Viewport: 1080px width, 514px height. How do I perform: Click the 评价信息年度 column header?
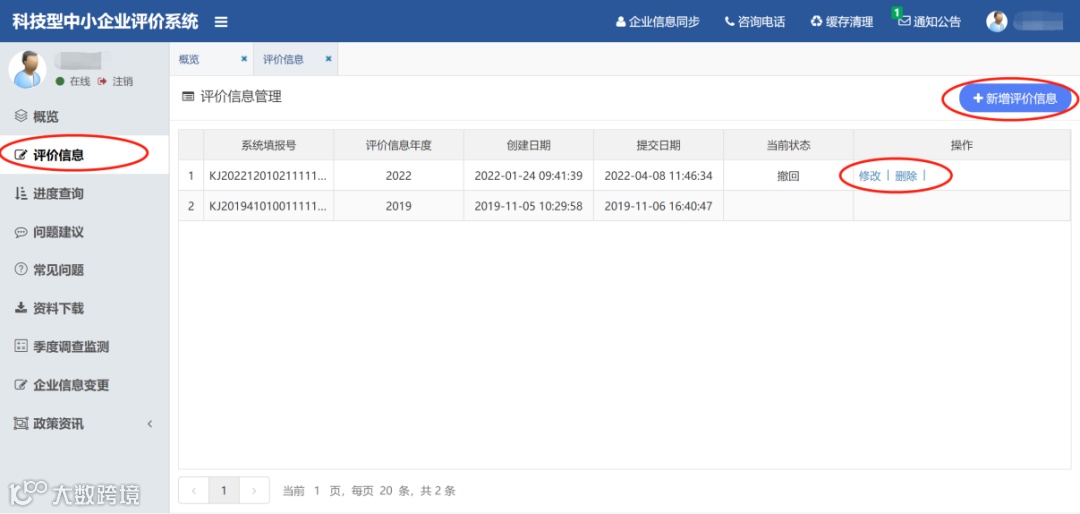399,145
